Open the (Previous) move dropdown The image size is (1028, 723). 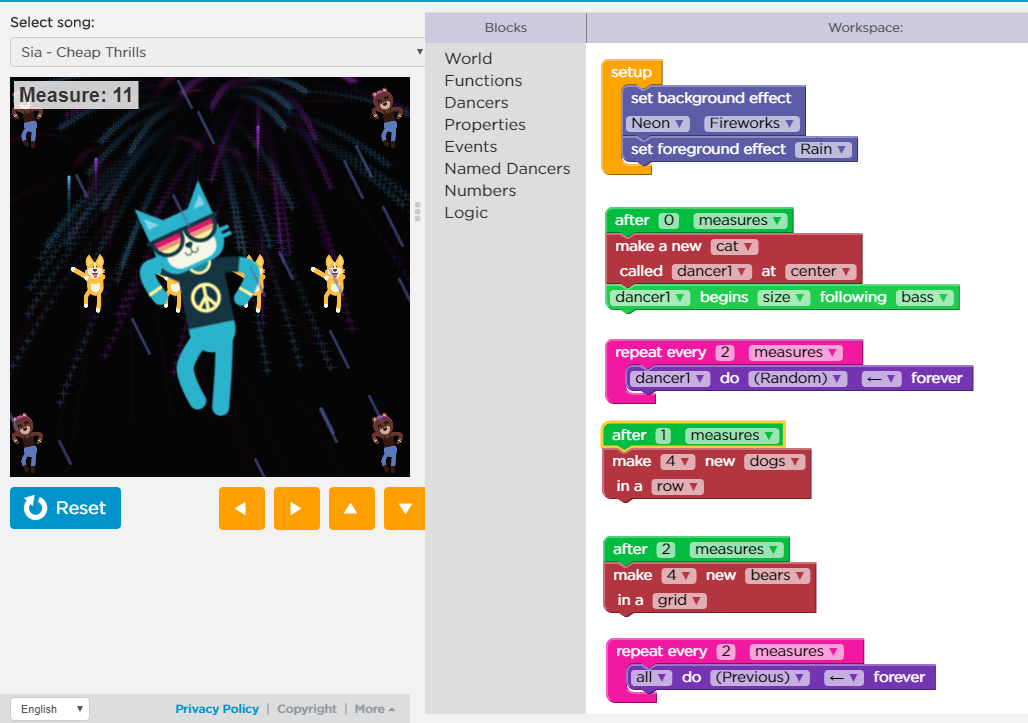coord(760,678)
